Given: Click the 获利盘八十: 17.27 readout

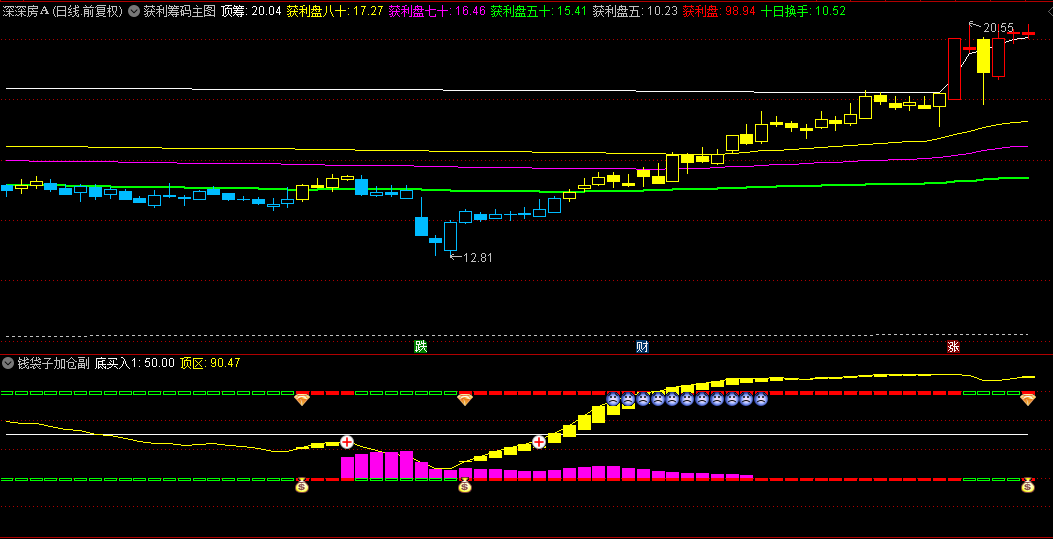Looking at the screenshot, I should click(x=334, y=11).
